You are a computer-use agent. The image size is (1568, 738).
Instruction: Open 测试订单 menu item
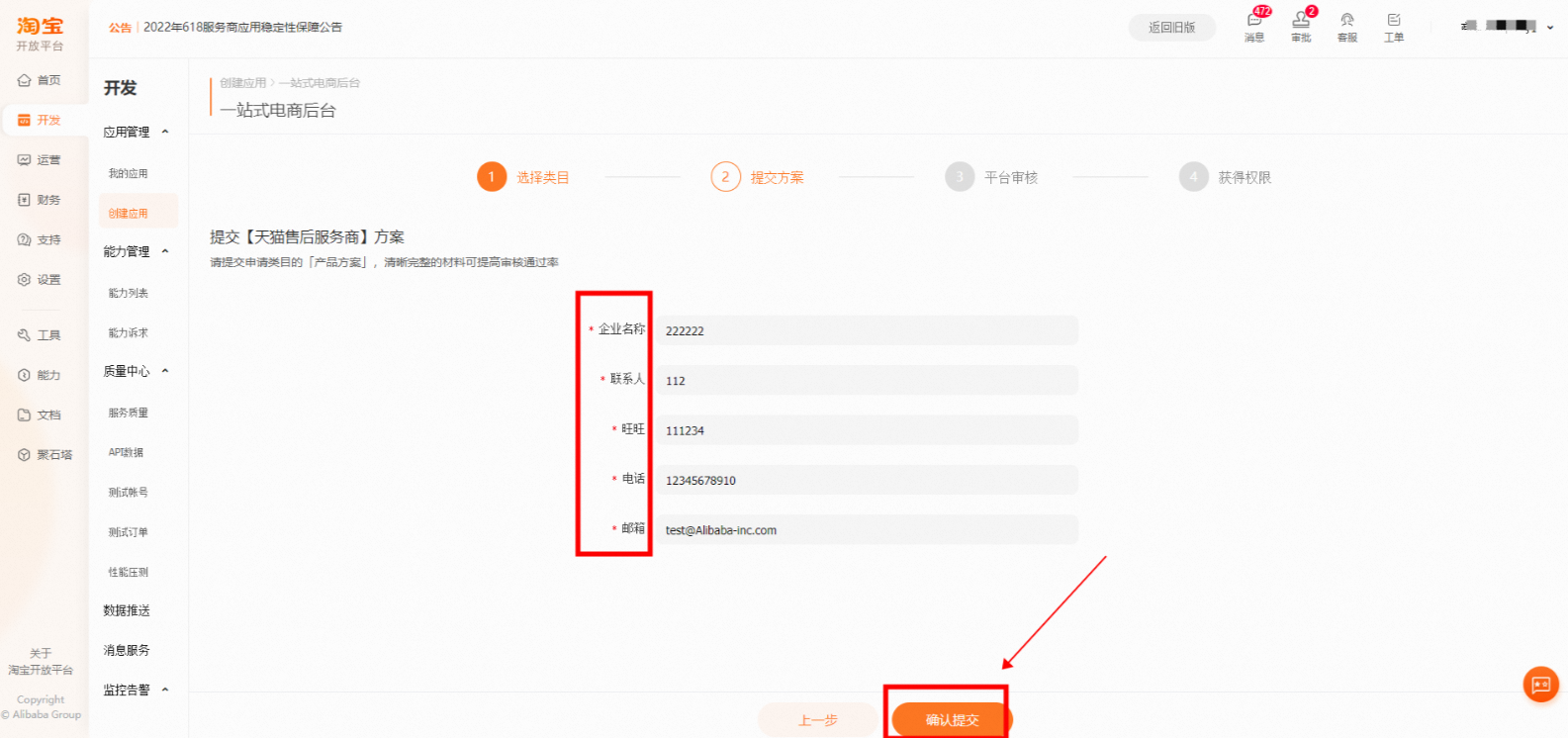tap(128, 532)
